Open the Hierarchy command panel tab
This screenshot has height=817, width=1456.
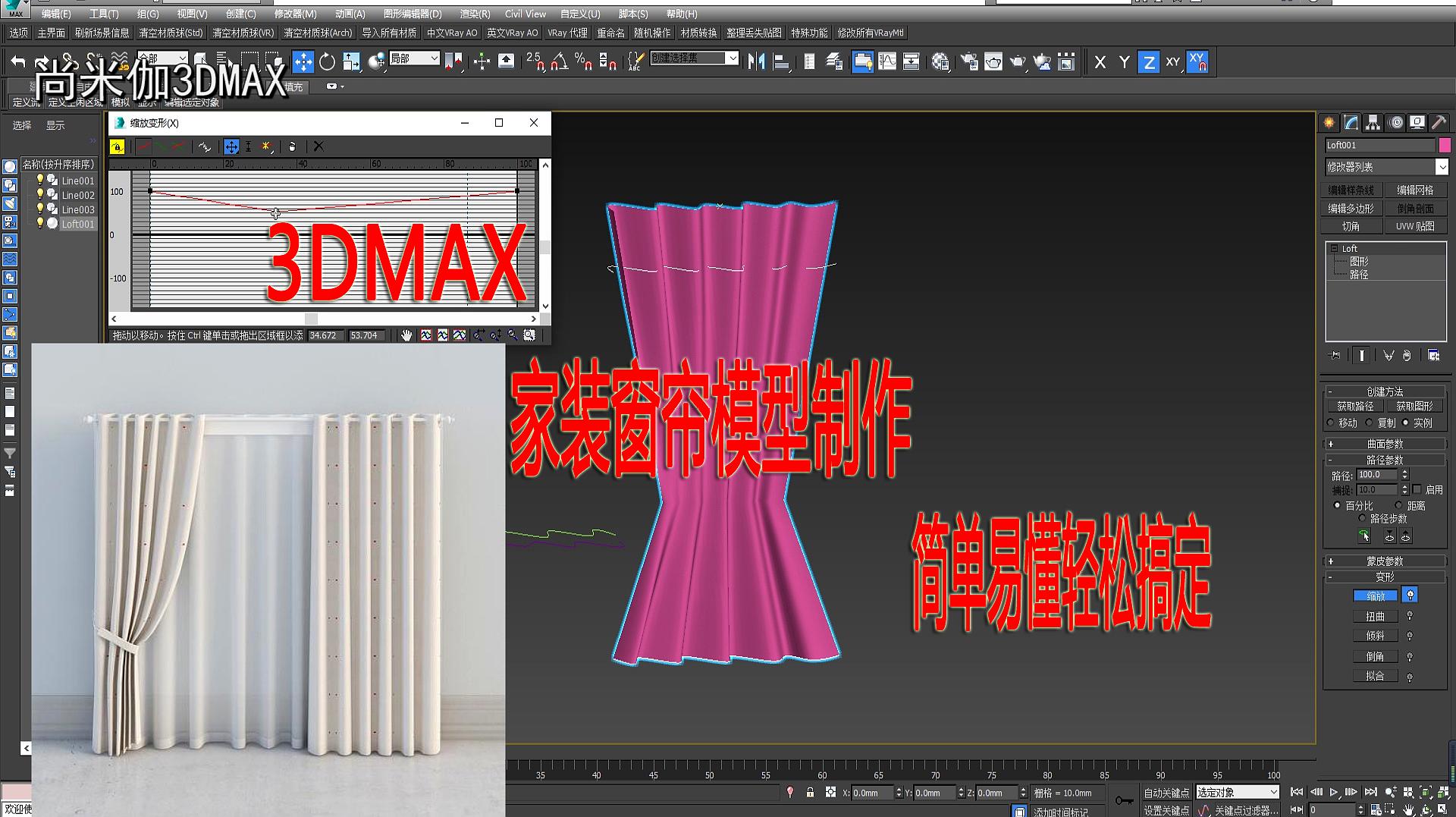point(1373,123)
